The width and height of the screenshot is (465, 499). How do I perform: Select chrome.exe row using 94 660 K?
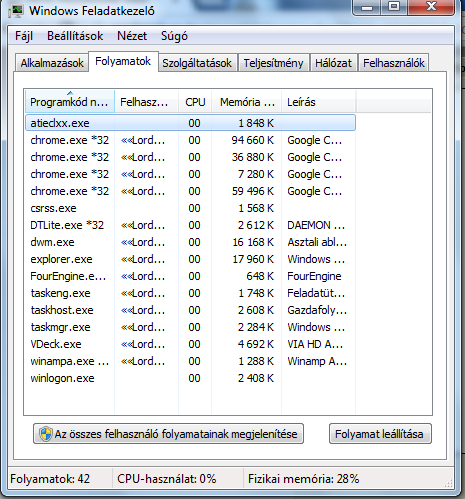(191, 140)
